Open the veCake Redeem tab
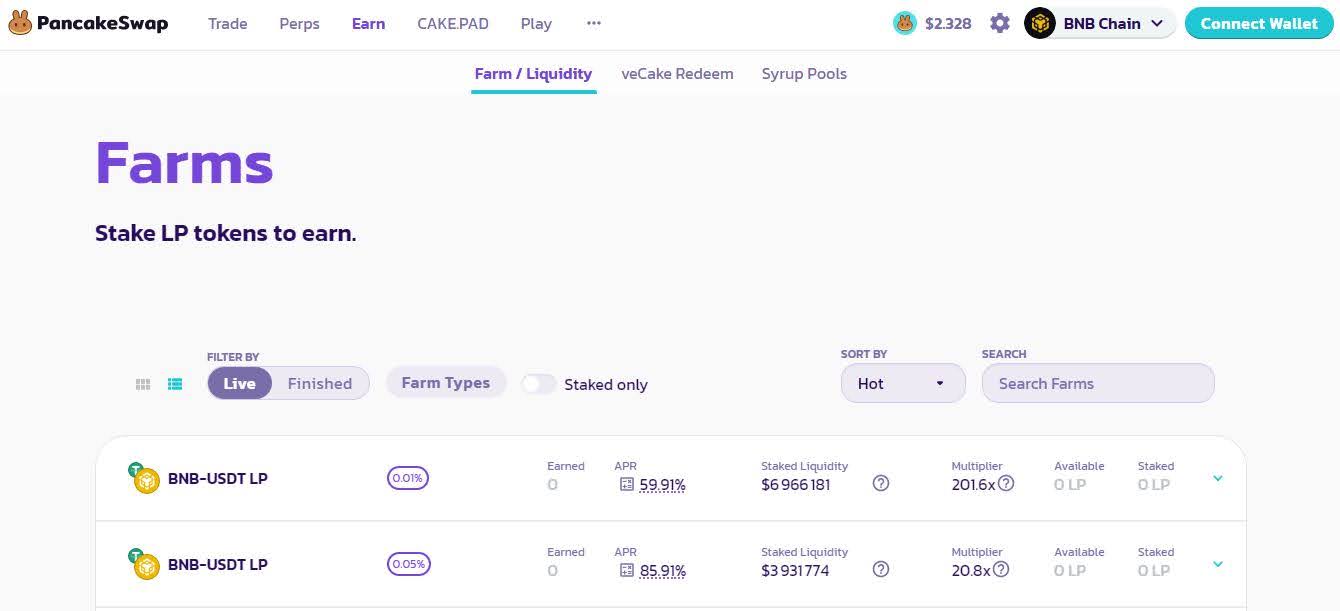This screenshot has height=611, width=1340. pyautogui.click(x=677, y=74)
